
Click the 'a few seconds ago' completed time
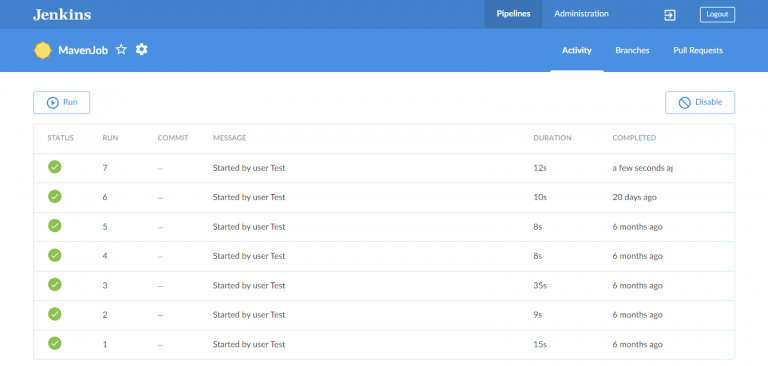coord(642,168)
